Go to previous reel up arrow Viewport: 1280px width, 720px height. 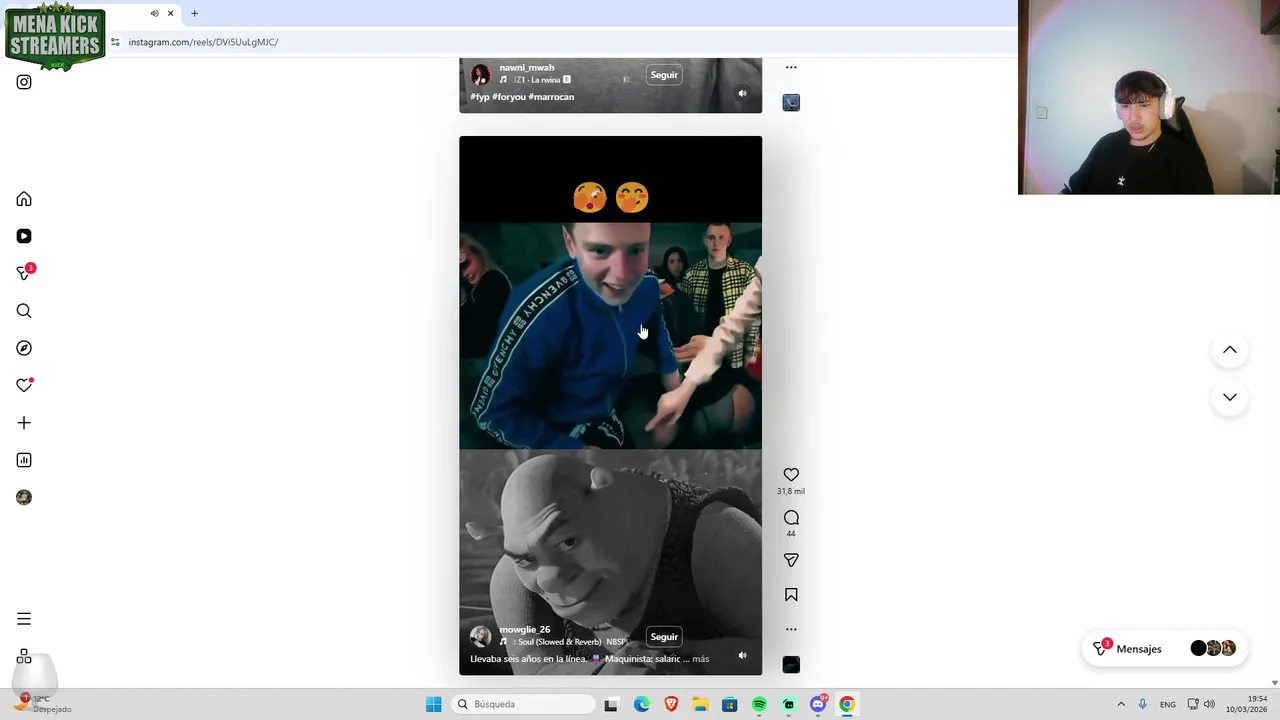pyautogui.click(x=1230, y=350)
